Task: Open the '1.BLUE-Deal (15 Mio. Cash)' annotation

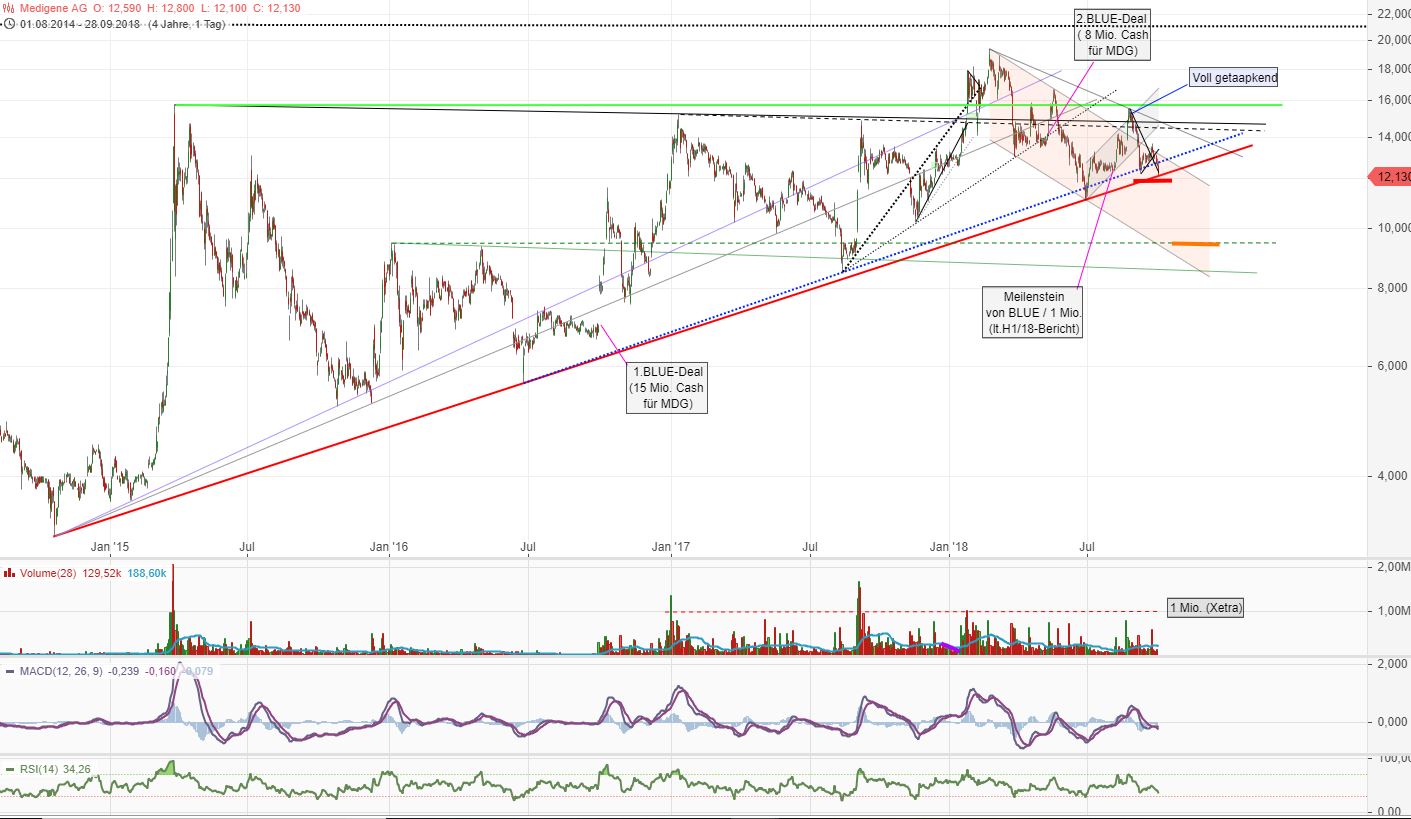Action: pyautogui.click(x=666, y=388)
